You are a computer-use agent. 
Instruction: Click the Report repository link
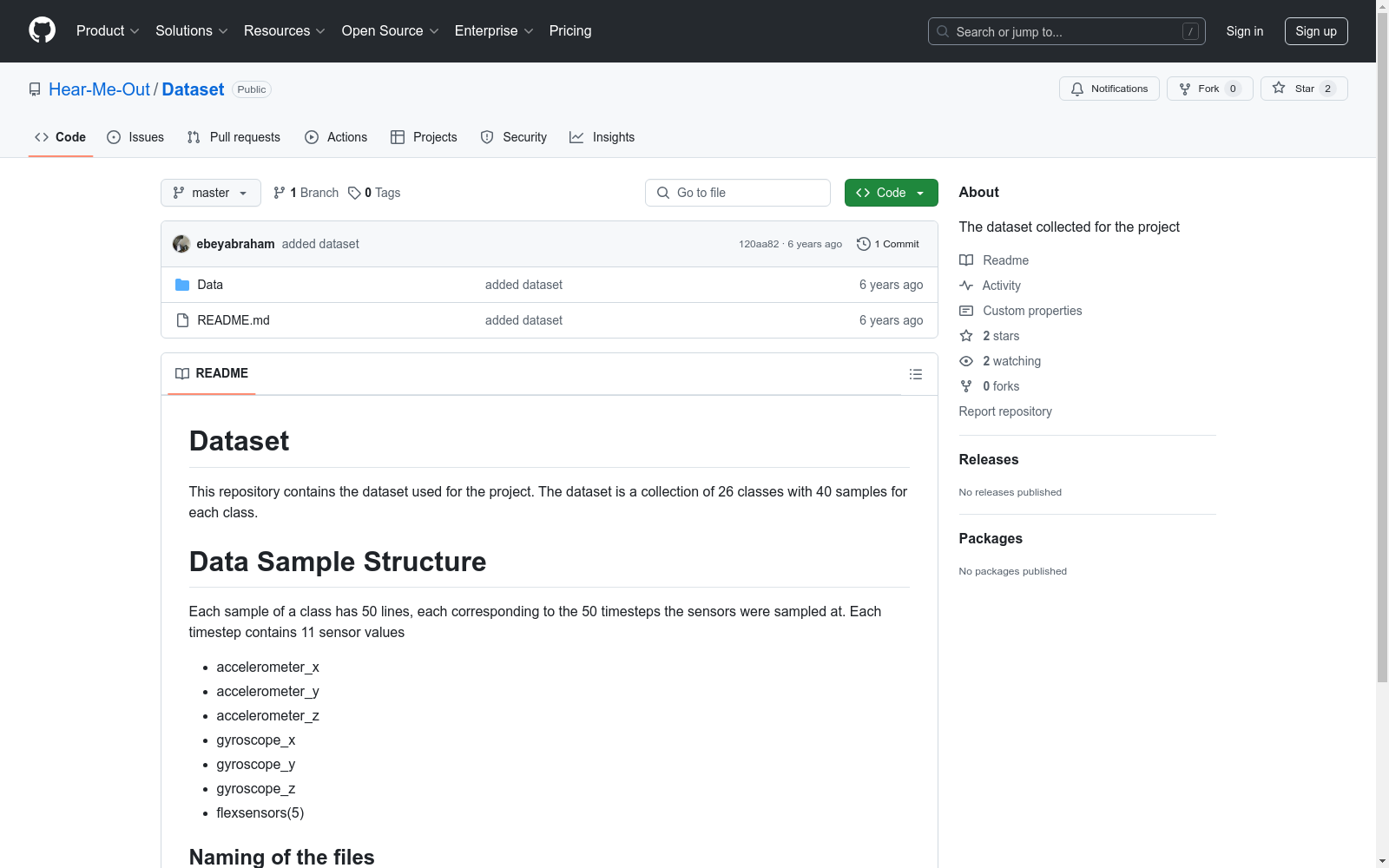click(1005, 411)
